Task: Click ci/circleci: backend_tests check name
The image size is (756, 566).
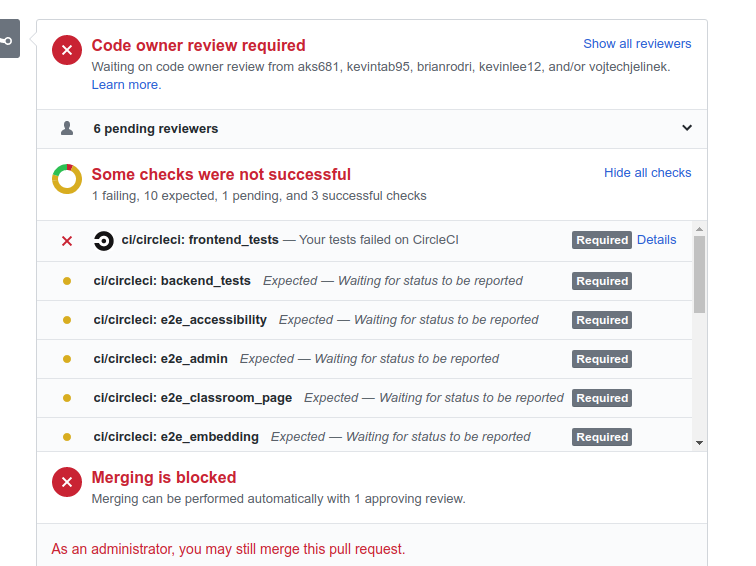Action: [x=172, y=281]
